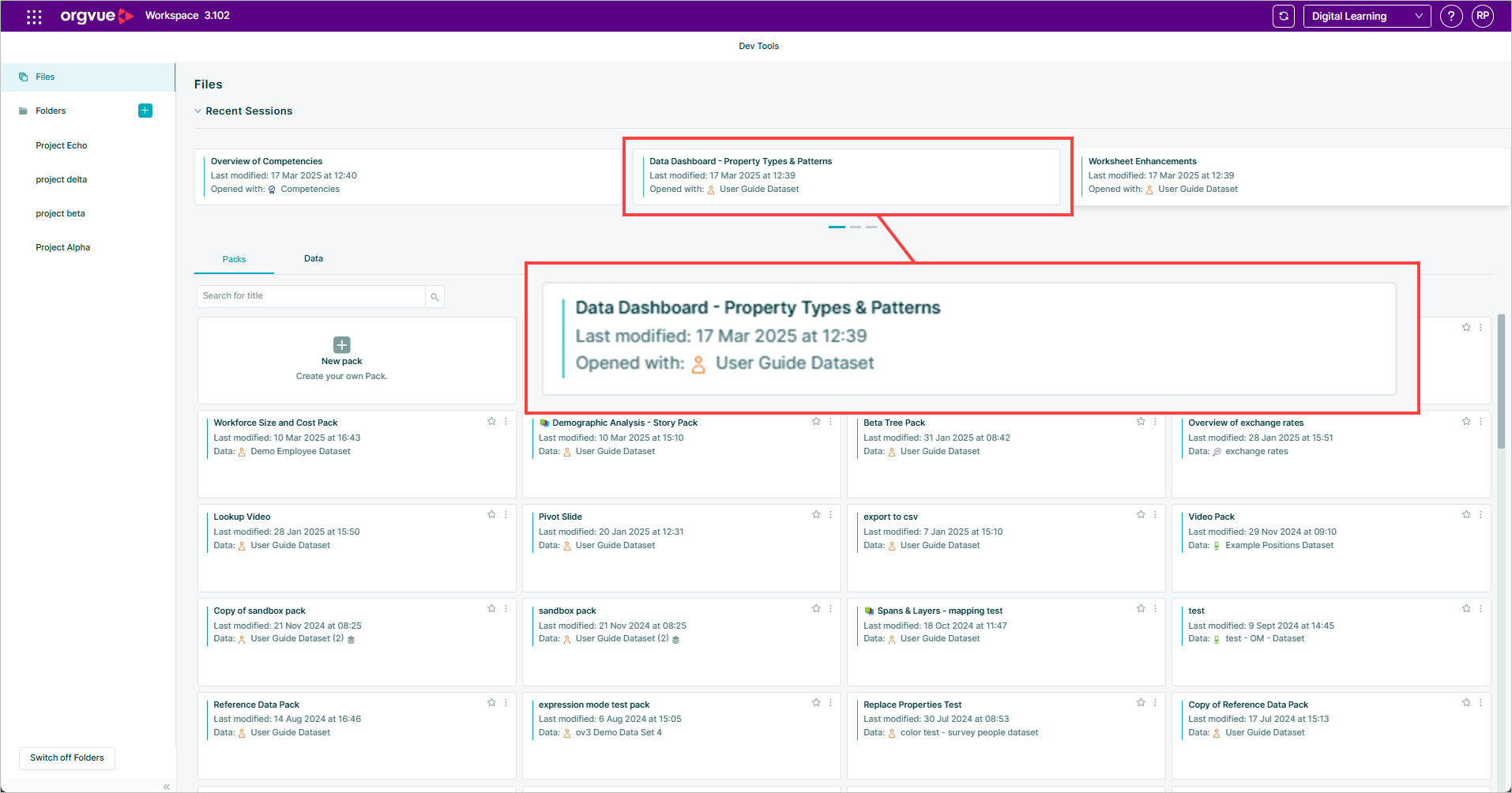Viewport: 1512px width, 793px height.
Task: Open the Project Echo folder
Action: click(62, 145)
